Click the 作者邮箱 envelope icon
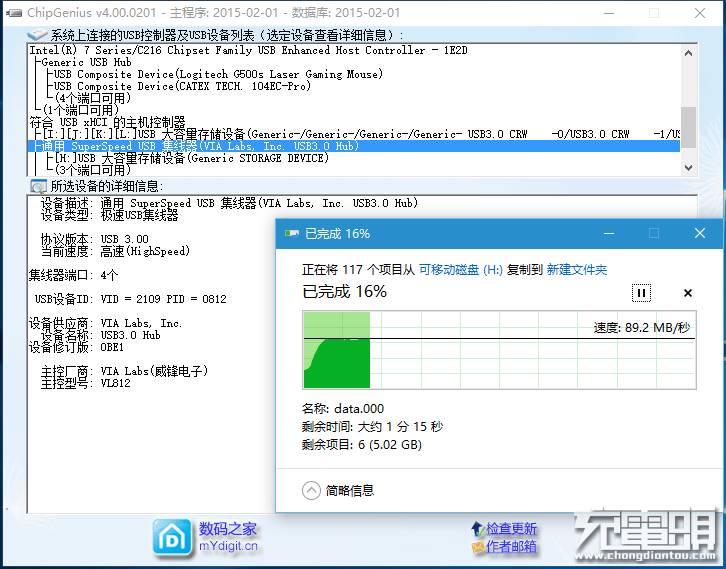Viewport: 726px width, 569px height. click(x=478, y=547)
